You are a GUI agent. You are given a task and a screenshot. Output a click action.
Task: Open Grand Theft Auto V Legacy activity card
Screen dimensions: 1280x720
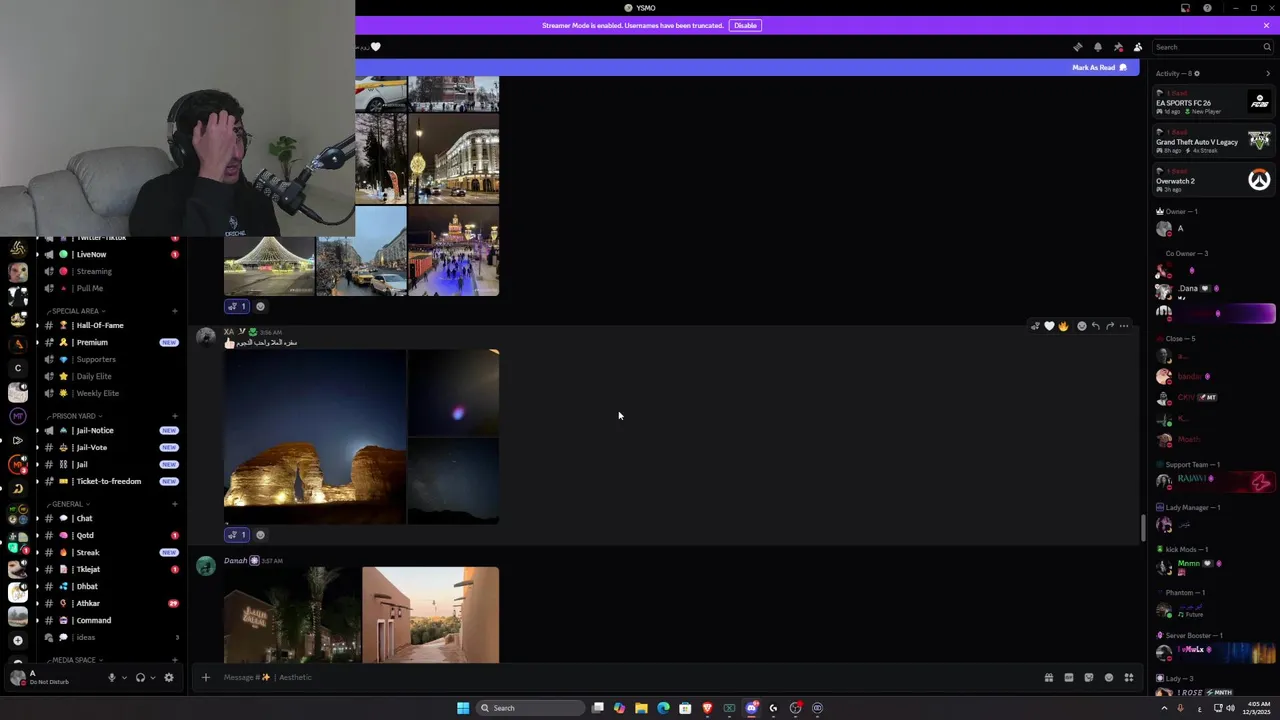pyautogui.click(x=1213, y=141)
